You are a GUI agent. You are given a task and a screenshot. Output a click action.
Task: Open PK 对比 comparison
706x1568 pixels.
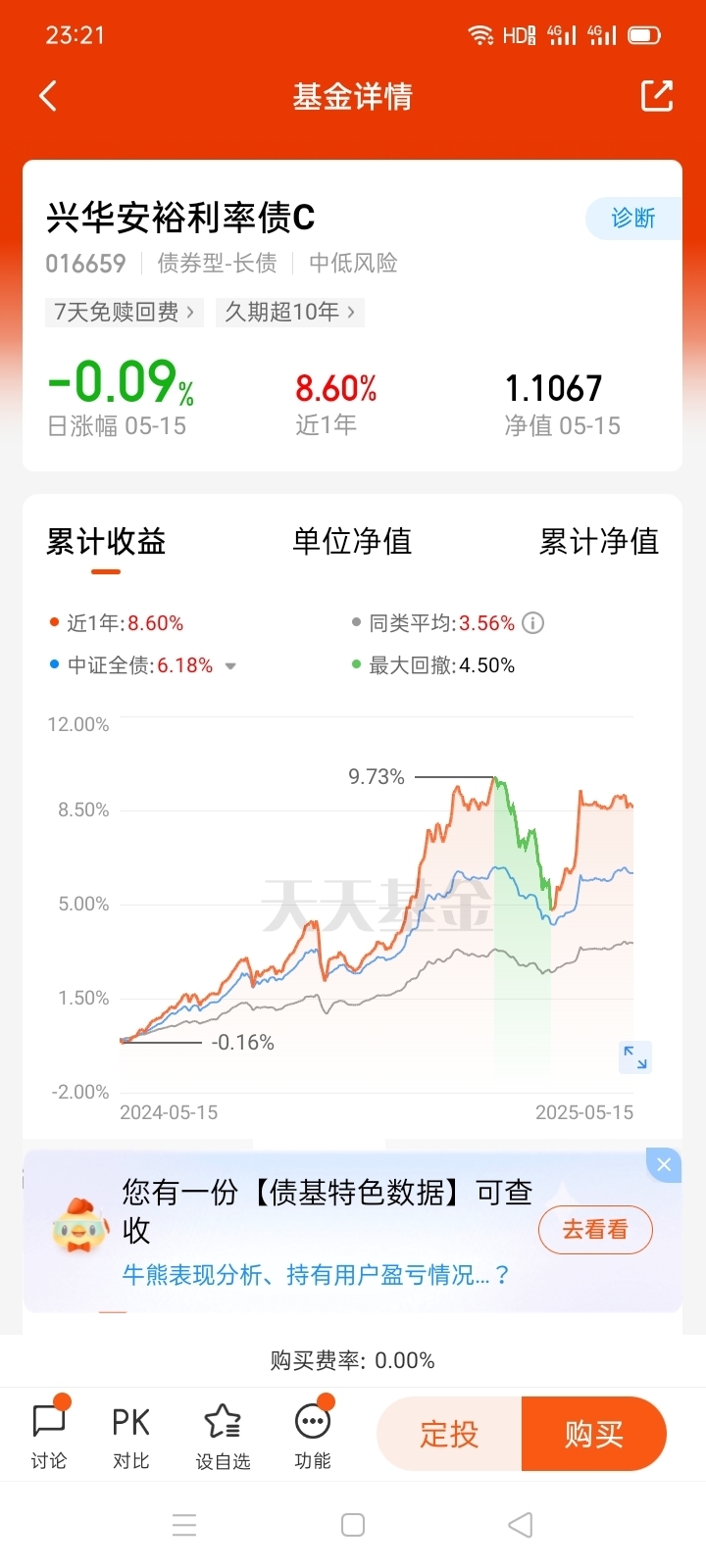click(130, 1434)
